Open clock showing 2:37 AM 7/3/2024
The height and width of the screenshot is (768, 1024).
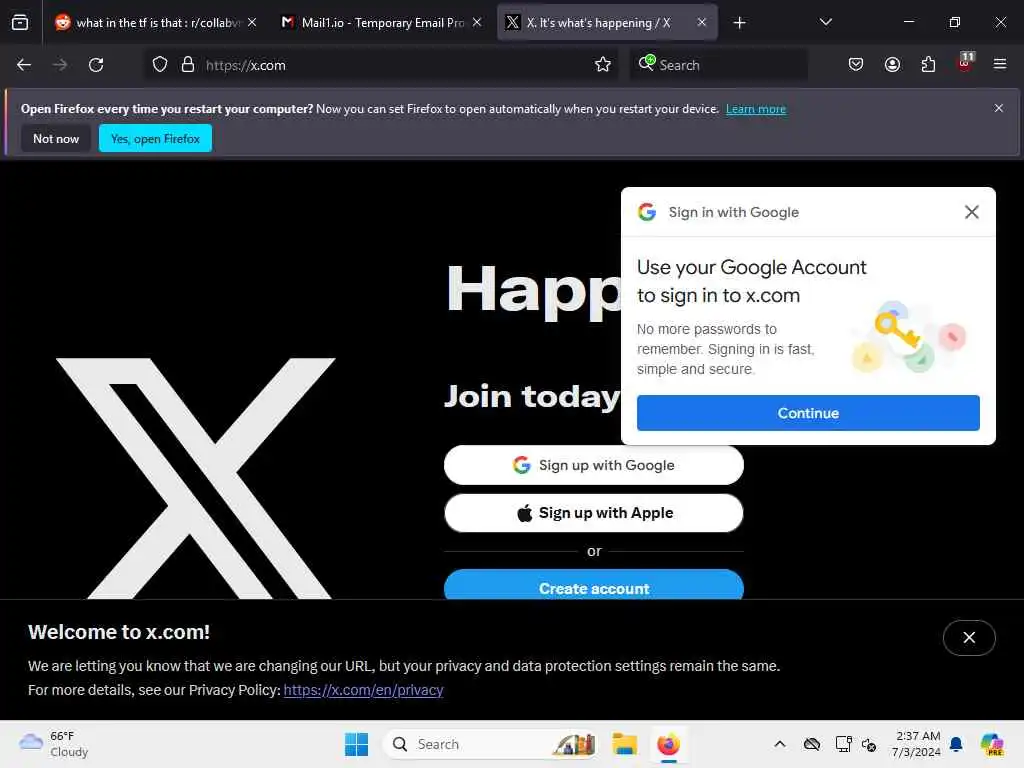coord(917,744)
